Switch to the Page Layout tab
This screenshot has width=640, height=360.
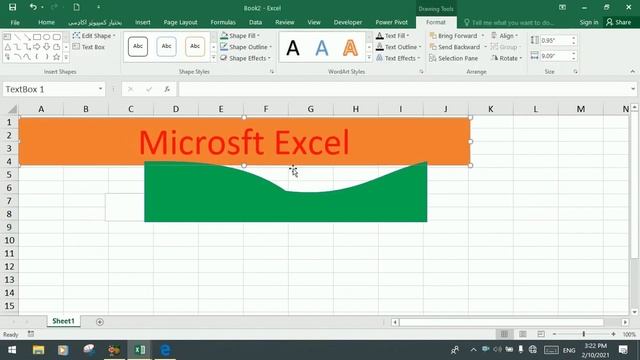180,22
